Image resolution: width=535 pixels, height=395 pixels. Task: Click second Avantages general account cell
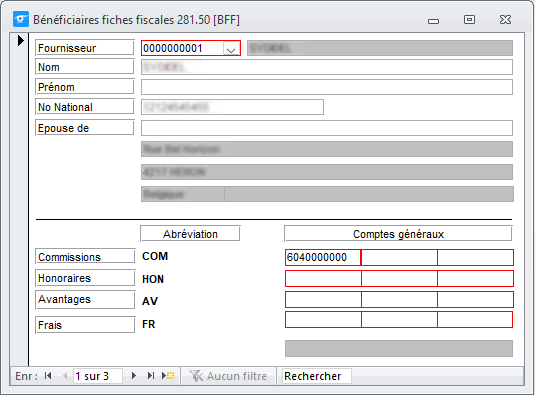pyautogui.click(x=399, y=299)
